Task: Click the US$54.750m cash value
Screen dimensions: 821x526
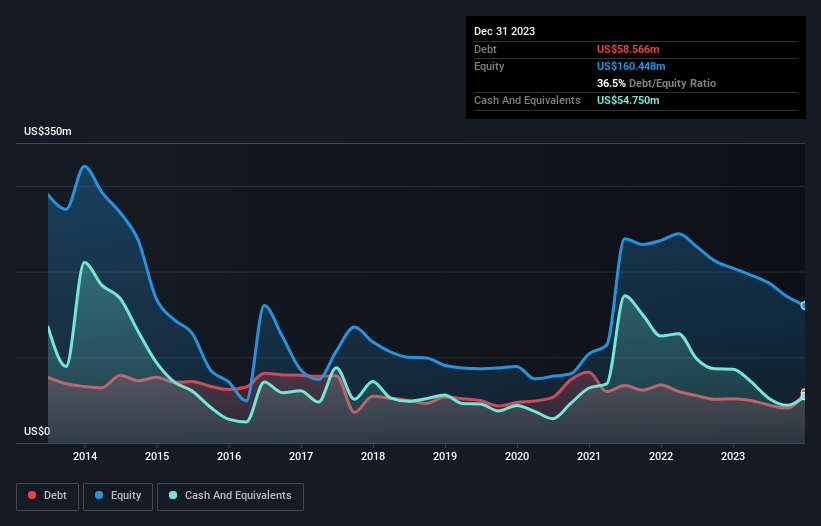Action: pyautogui.click(x=628, y=100)
